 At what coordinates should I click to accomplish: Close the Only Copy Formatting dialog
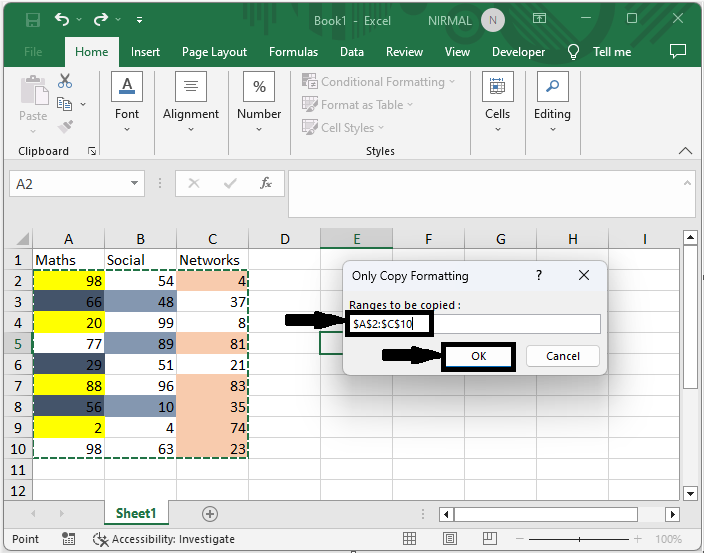[x=584, y=275]
